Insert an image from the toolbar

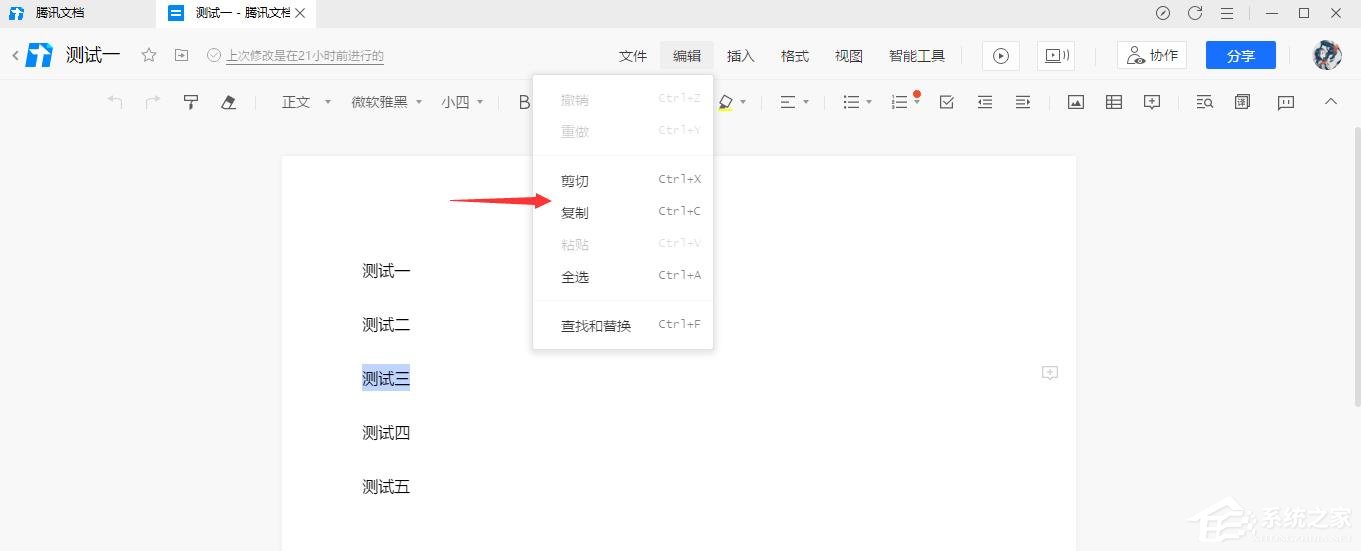pos(1076,102)
